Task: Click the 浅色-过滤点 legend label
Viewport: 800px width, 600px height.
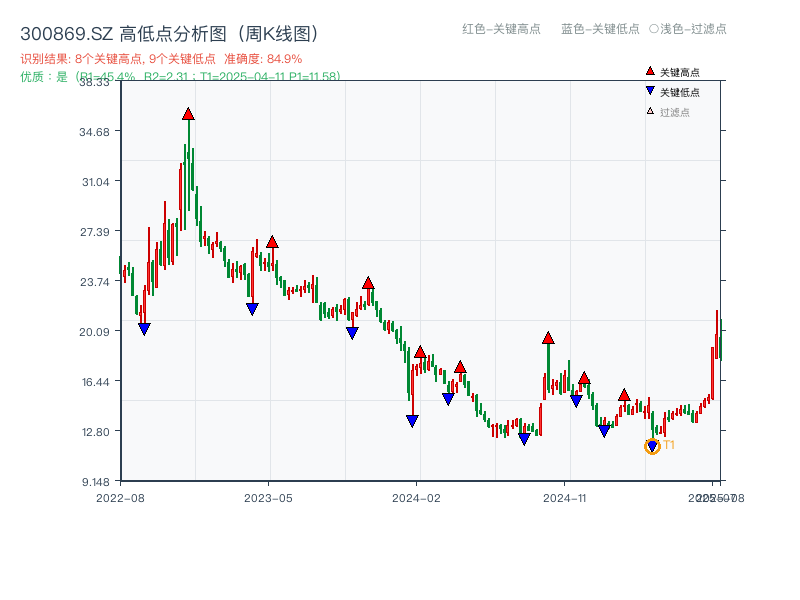Action: tap(693, 29)
